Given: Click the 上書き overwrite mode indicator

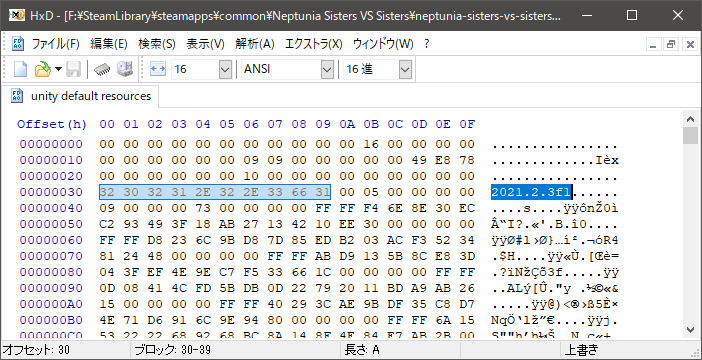Looking at the screenshot, I should click(582, 350).
